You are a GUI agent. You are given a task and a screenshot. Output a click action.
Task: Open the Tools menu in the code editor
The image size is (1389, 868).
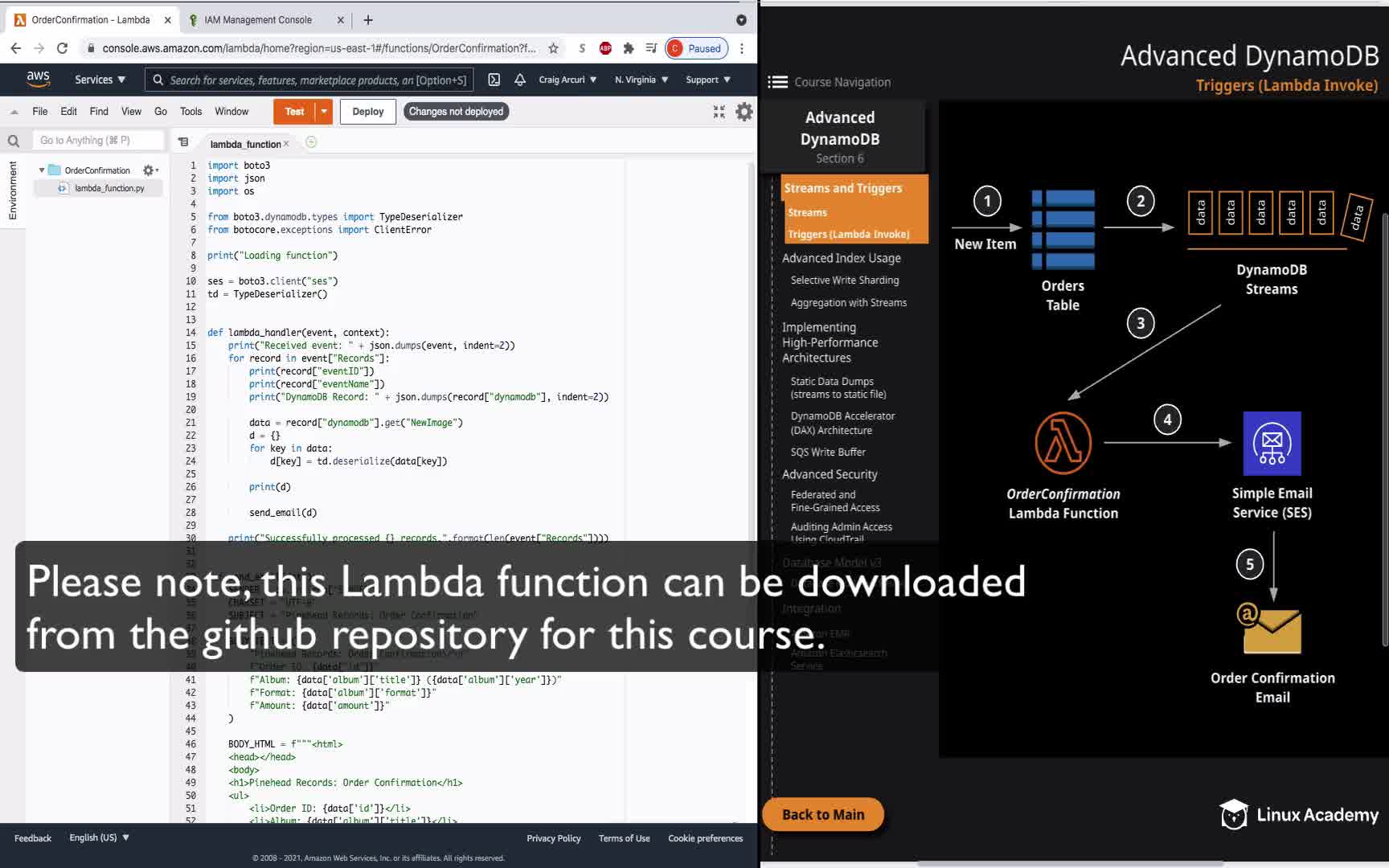[191, 112]
